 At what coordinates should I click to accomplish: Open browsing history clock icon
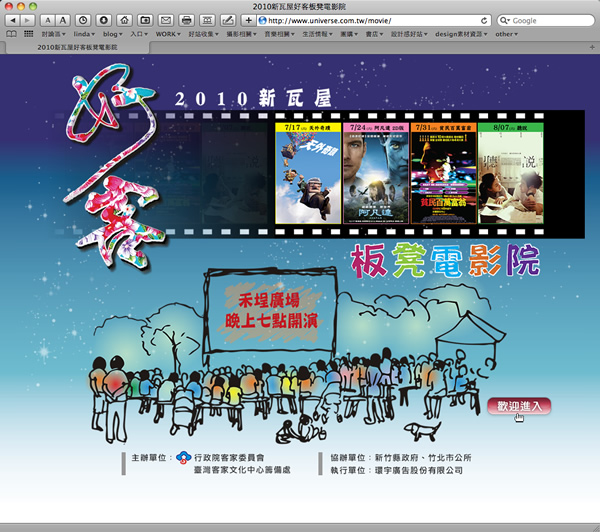[x=83, y=20]
